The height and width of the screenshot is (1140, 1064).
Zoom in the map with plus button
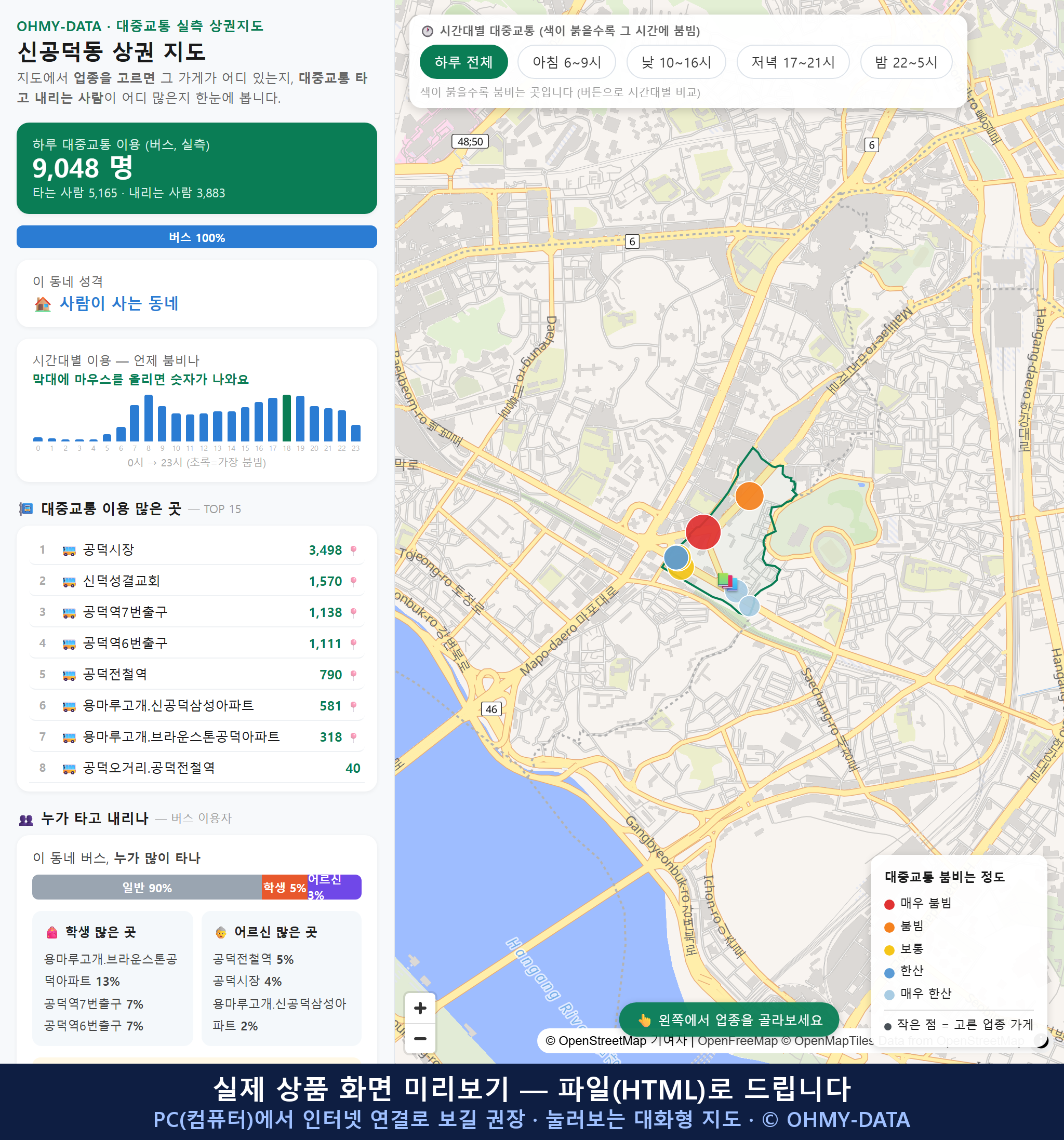tap(420, 1008)
